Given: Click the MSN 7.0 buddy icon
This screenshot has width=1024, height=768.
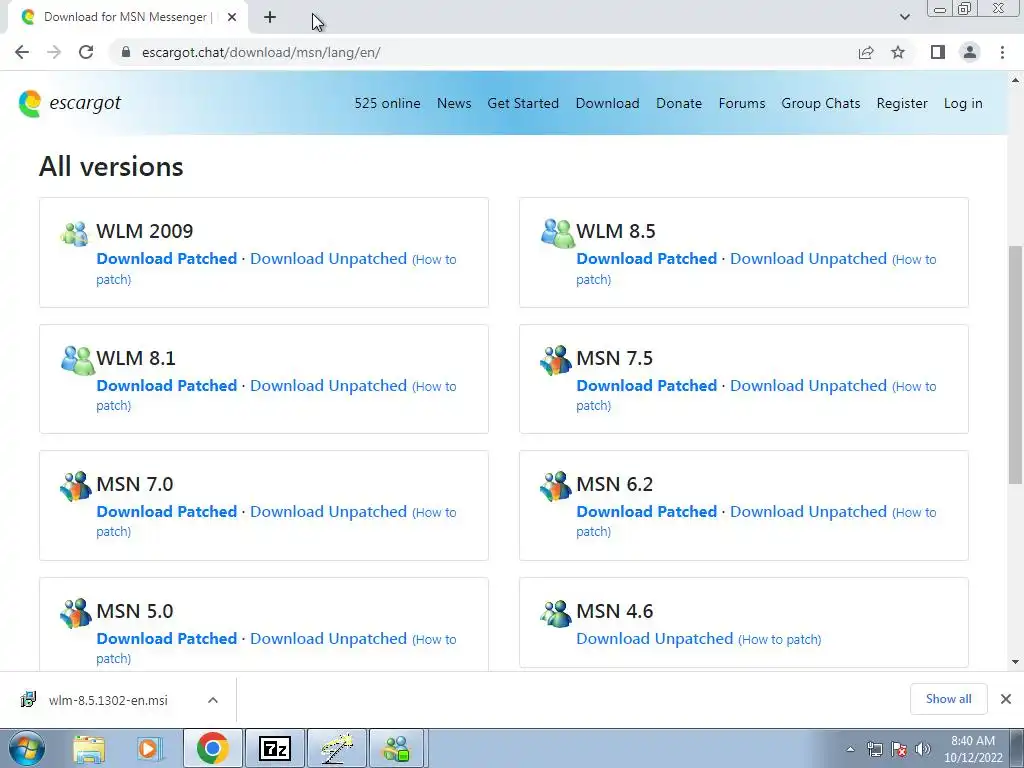Looking at the screenshot, I should (76, 486).
